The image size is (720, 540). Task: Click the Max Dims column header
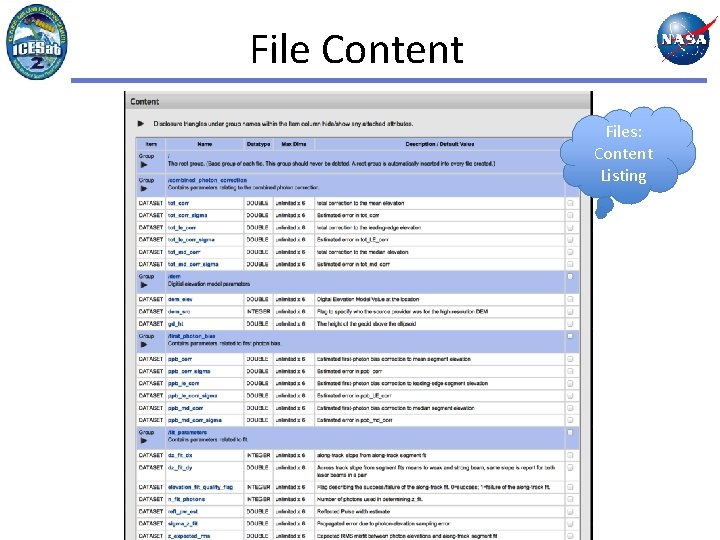tap(294, 144)
